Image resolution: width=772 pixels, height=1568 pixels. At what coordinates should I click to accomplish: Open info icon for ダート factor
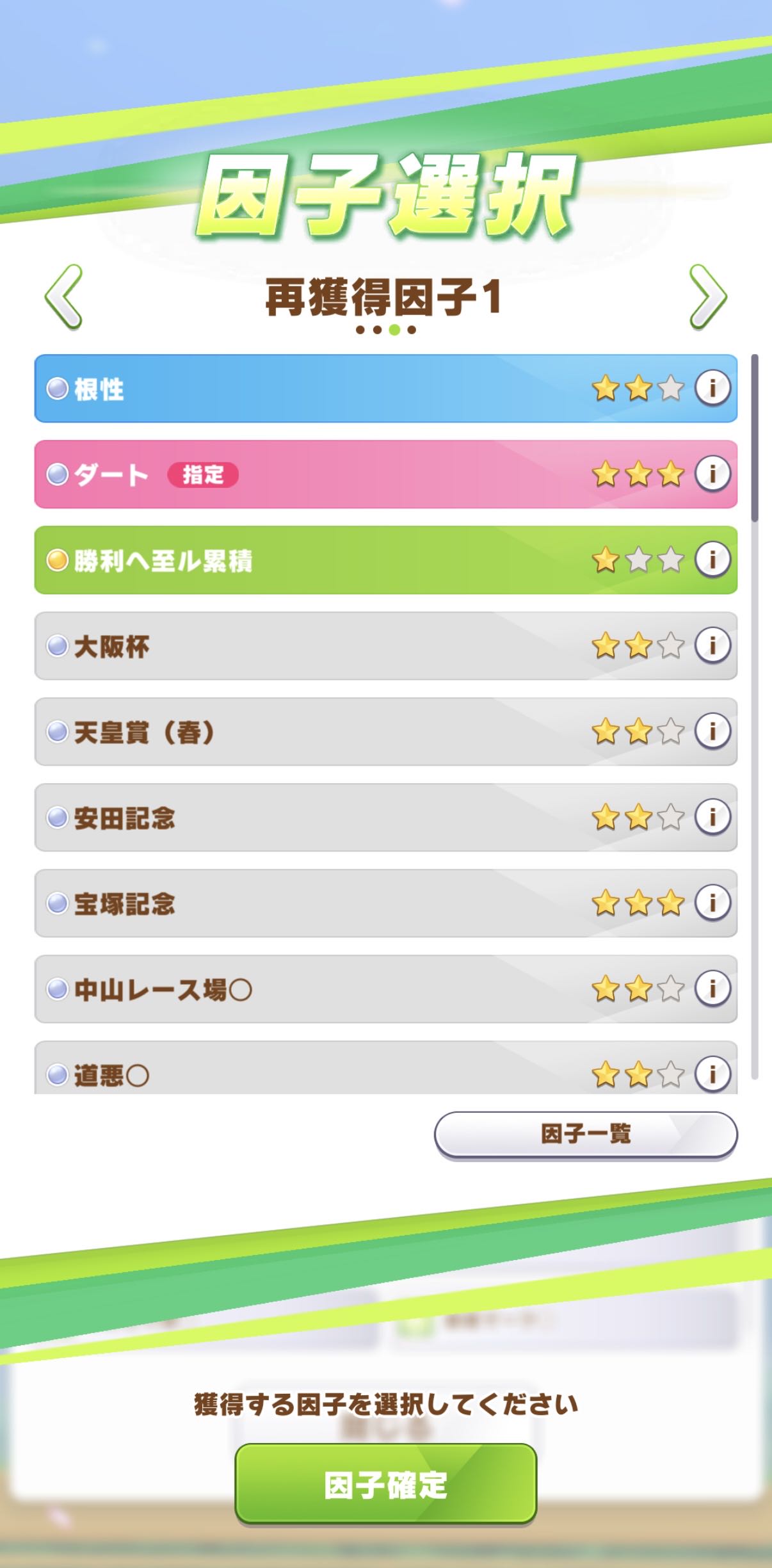pyautogui.click(x=712, y=474)
